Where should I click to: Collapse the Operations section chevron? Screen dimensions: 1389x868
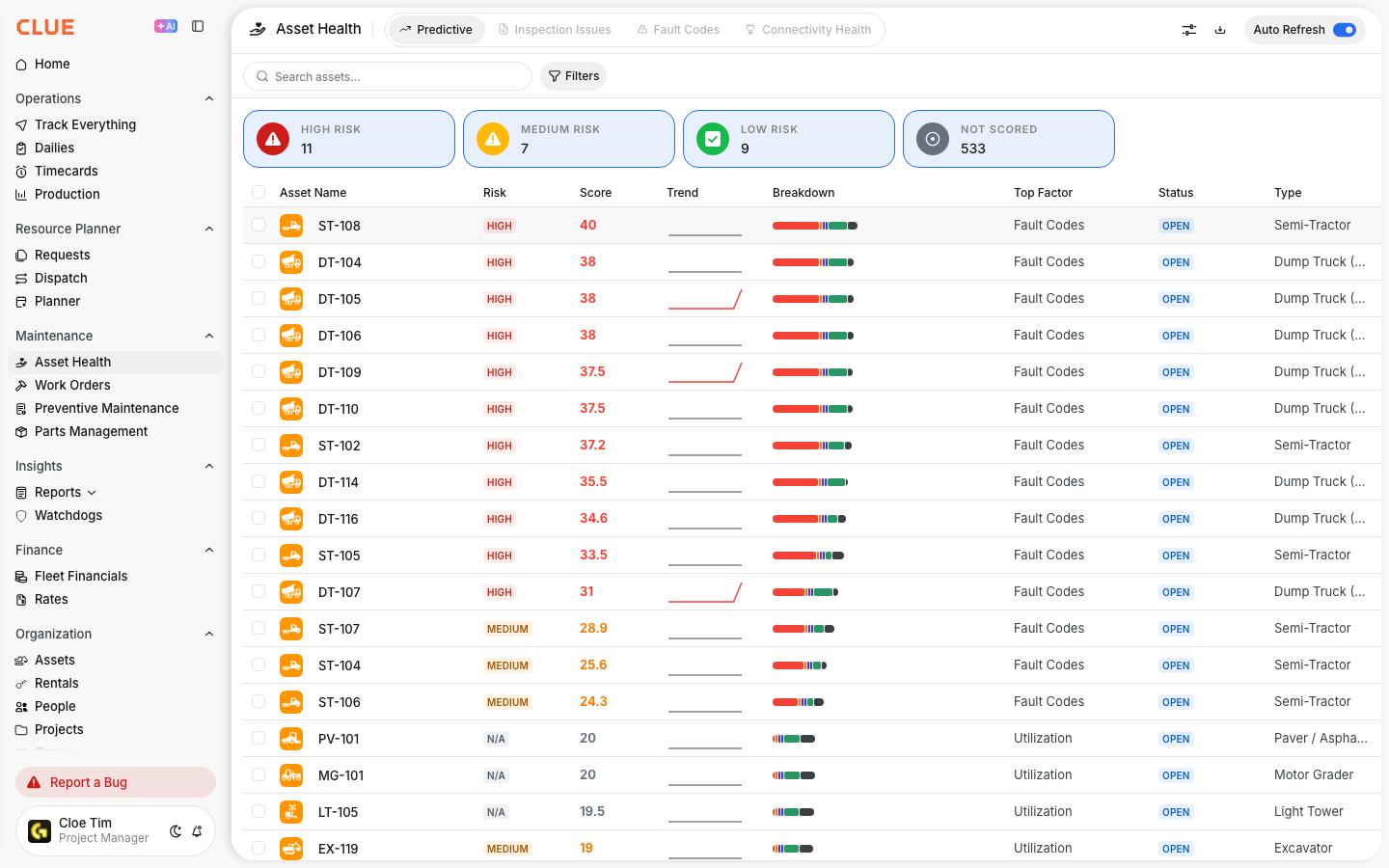click(209, 98)
